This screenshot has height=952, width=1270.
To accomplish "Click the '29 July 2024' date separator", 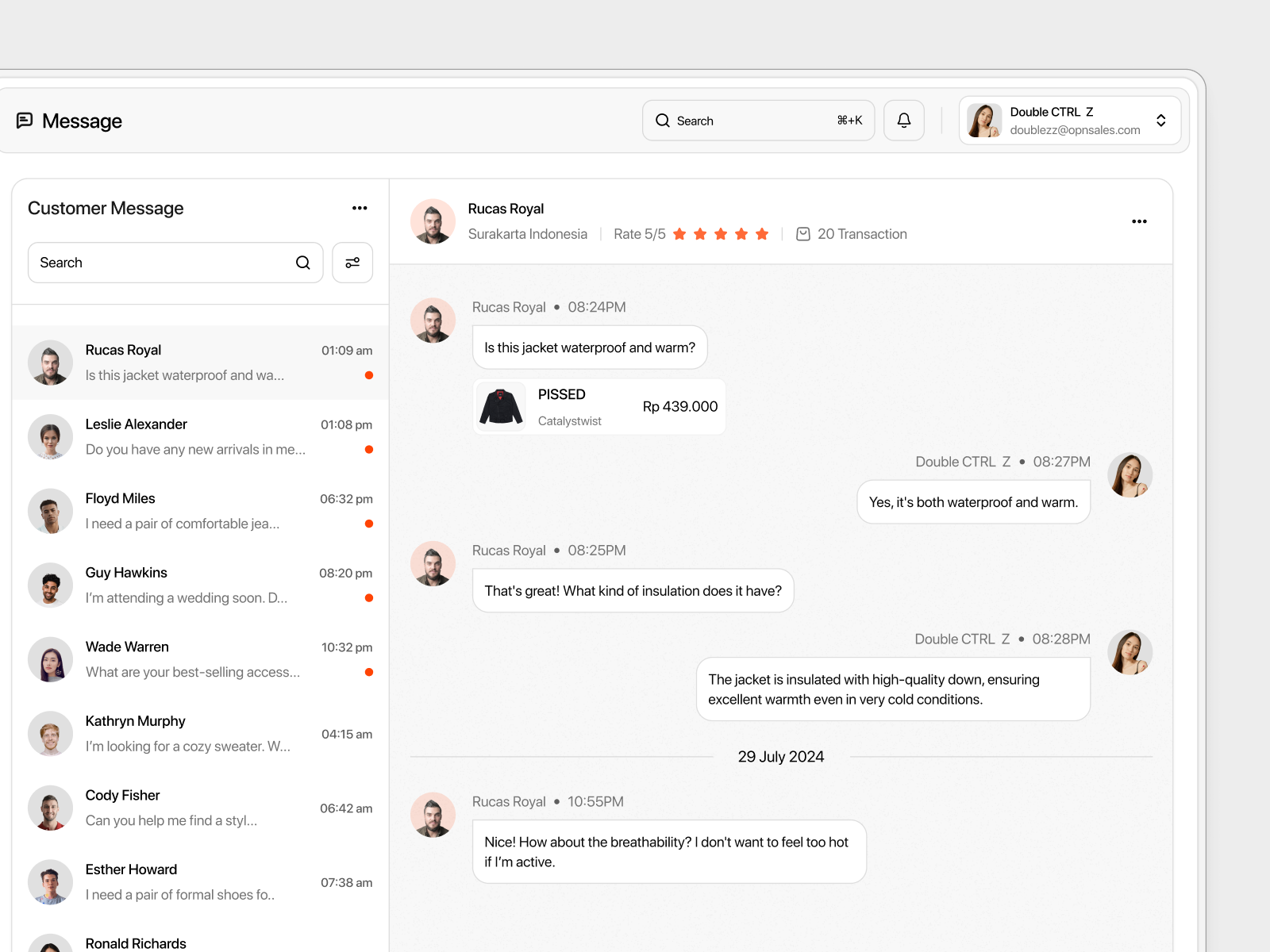I will 781,757.
